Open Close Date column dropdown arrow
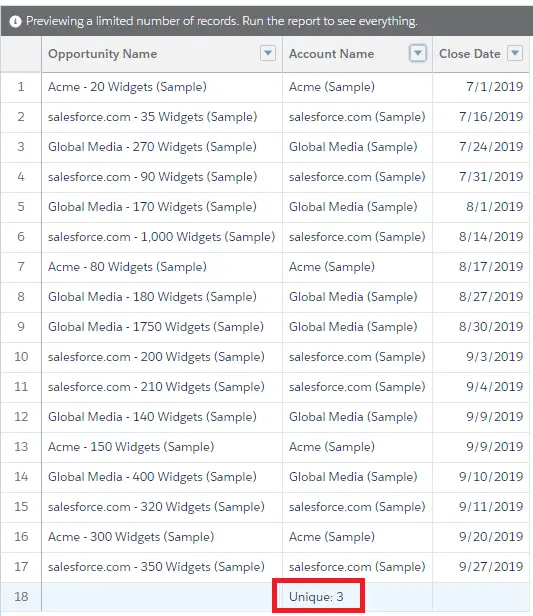 click(x=515, y=53)
